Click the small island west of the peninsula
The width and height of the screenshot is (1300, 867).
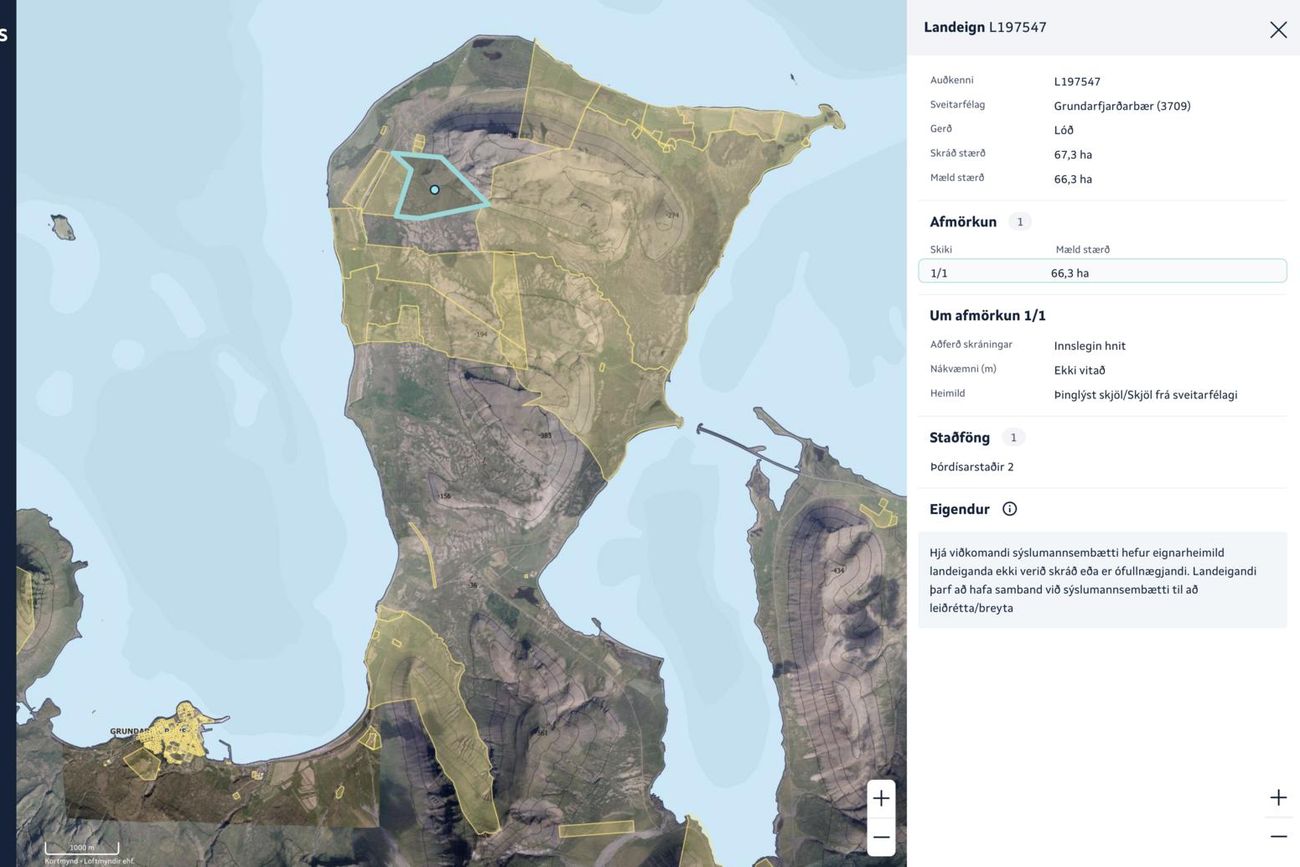(x=63, y=227)
